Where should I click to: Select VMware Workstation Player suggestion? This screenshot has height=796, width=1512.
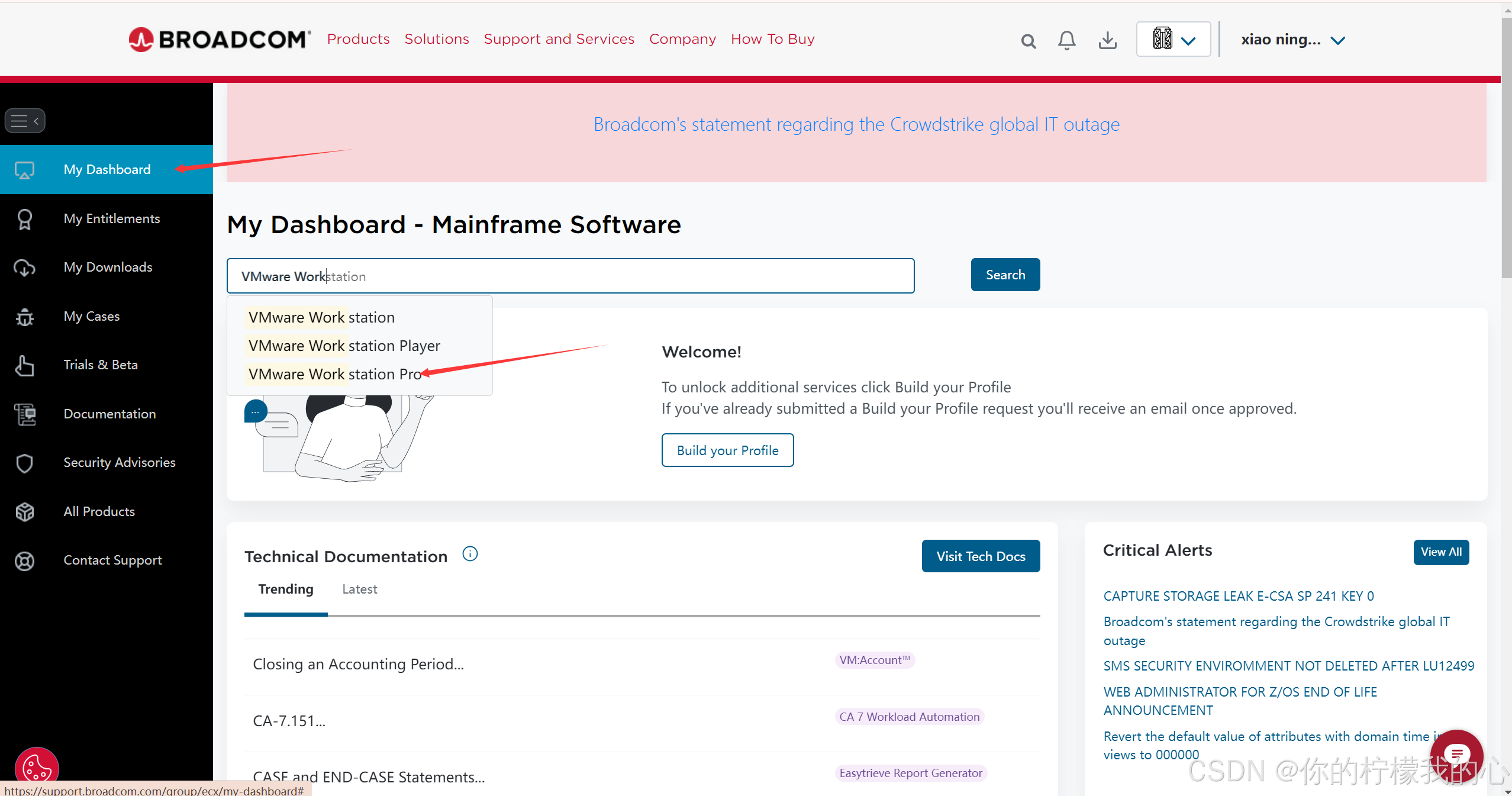point(344,346)
